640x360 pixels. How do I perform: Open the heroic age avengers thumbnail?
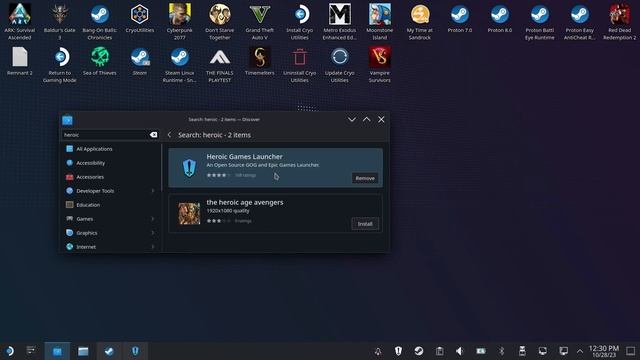(x=189, y=213)
